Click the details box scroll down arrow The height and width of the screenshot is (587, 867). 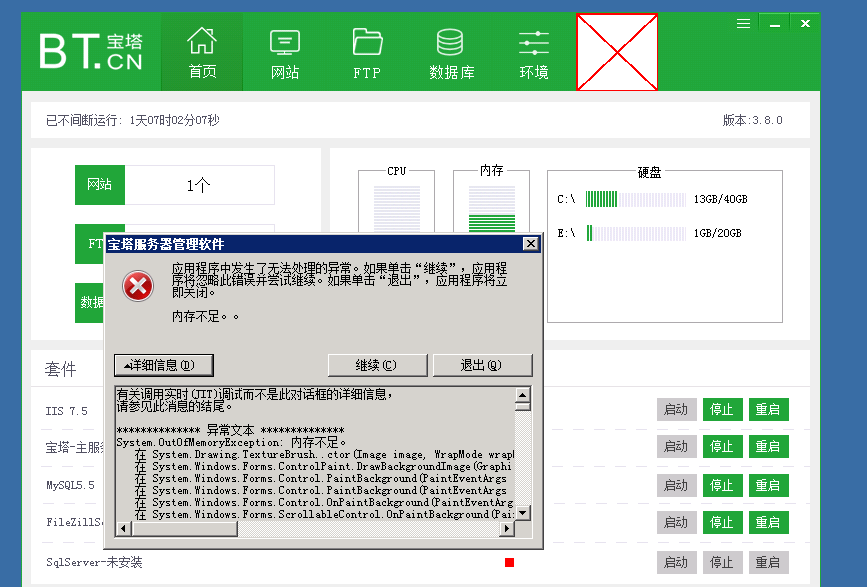[x=523, y=512]
